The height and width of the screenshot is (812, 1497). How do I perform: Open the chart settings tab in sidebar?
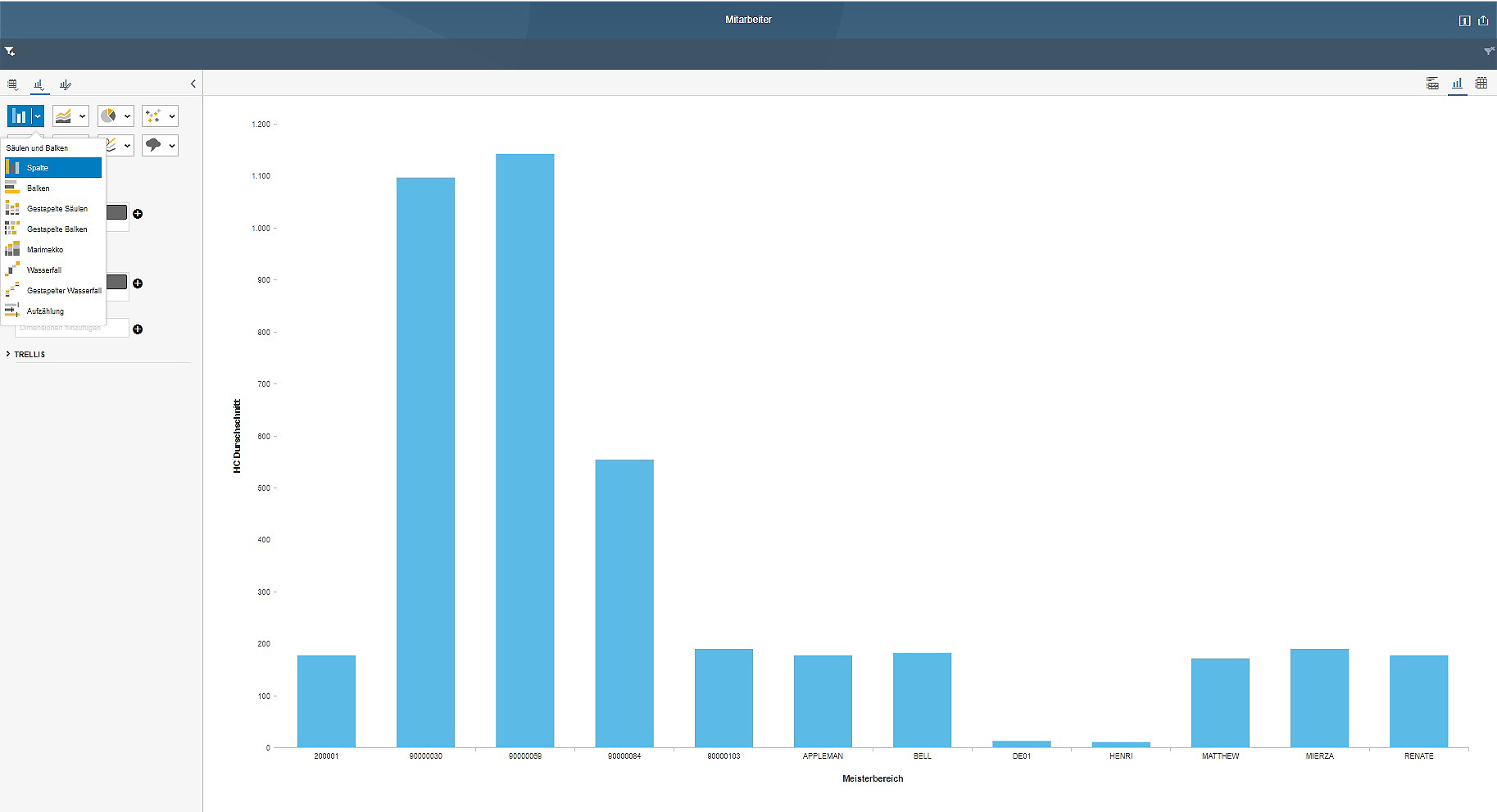coord(66,84)
